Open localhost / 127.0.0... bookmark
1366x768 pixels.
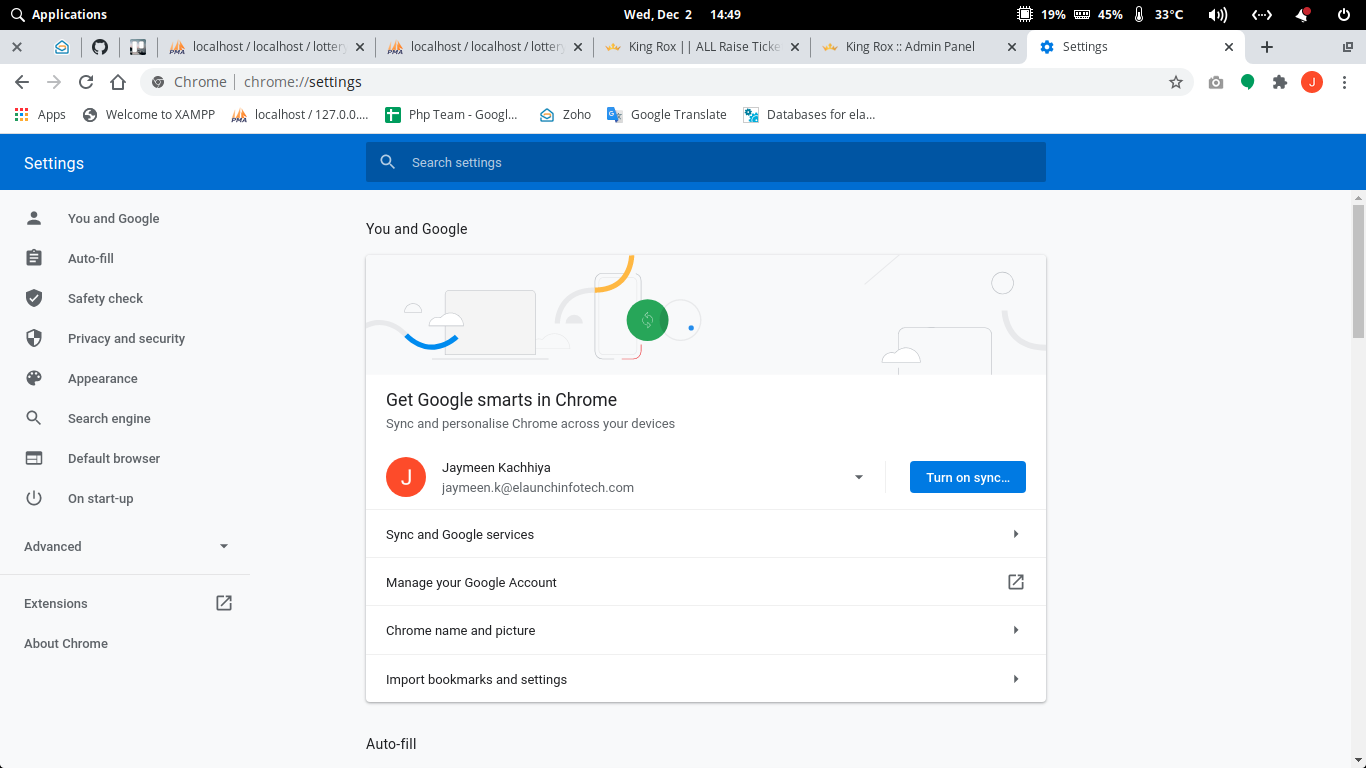click(300, 115)
